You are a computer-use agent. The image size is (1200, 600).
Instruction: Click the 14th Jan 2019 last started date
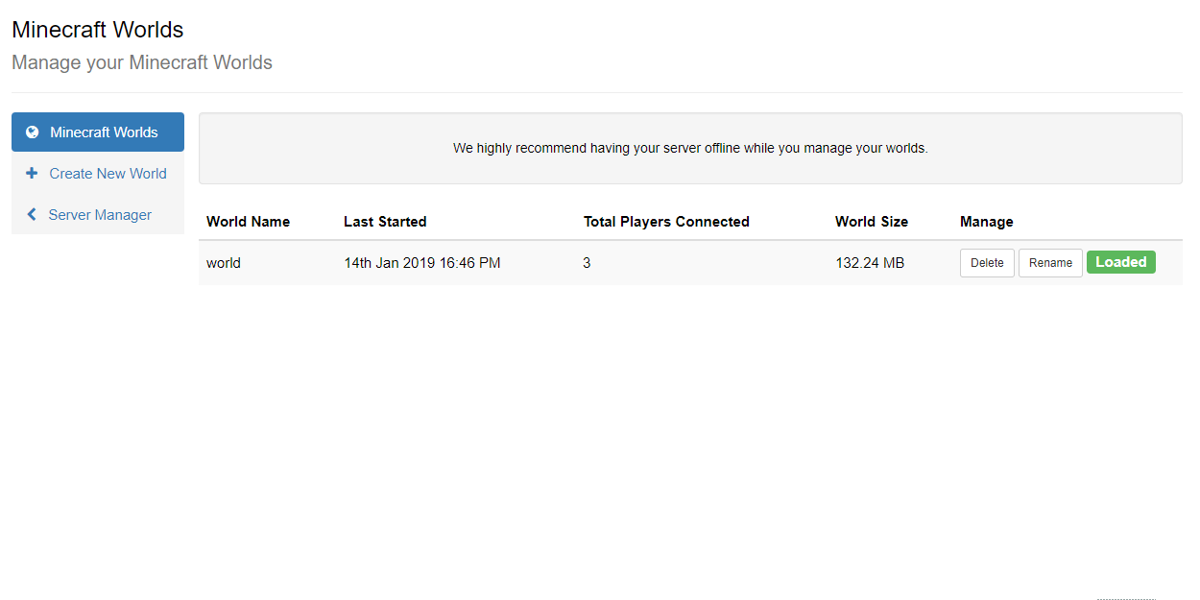coord(422,263)
